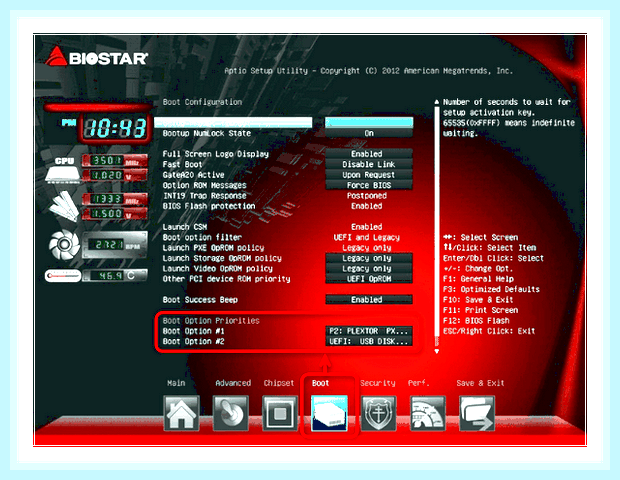Toggle Boot Success Beep Enabled value

(369, 300)
